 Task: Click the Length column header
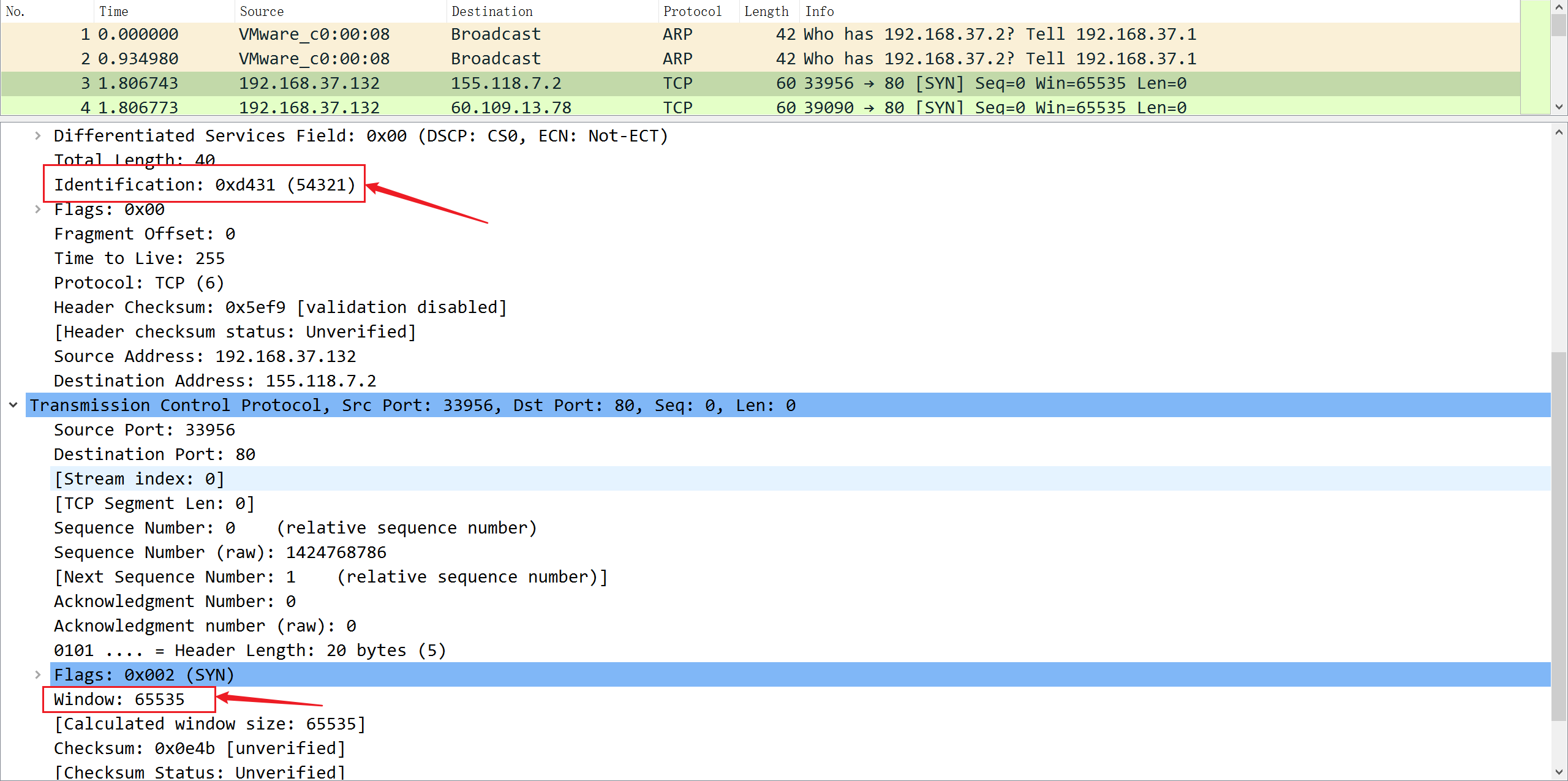(x=766, y=12)
